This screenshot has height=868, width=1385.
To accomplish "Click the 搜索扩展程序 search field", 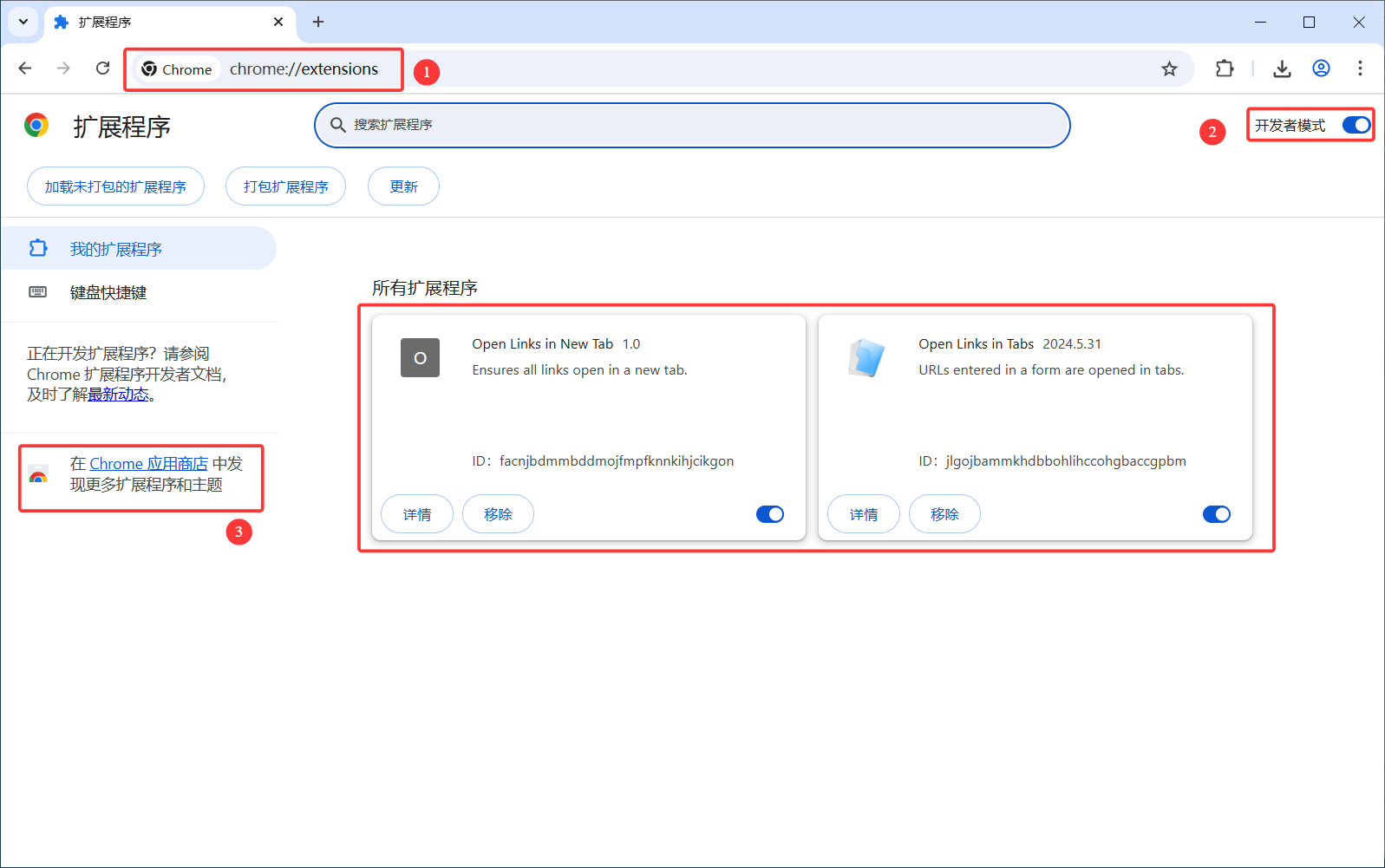I will click(692, 125).
